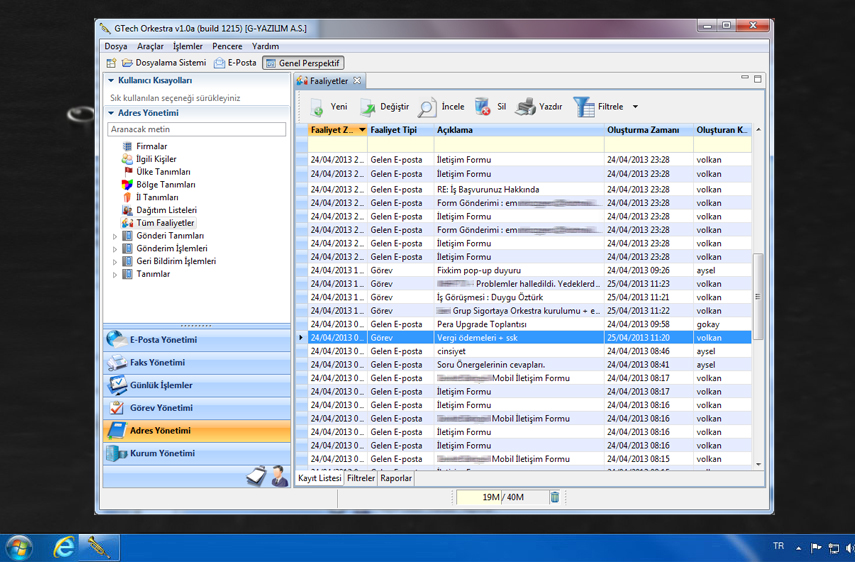The image size is (855, 562).
Task: Click the trash can icon beside memory indicator
Action: tap(555, 497)
